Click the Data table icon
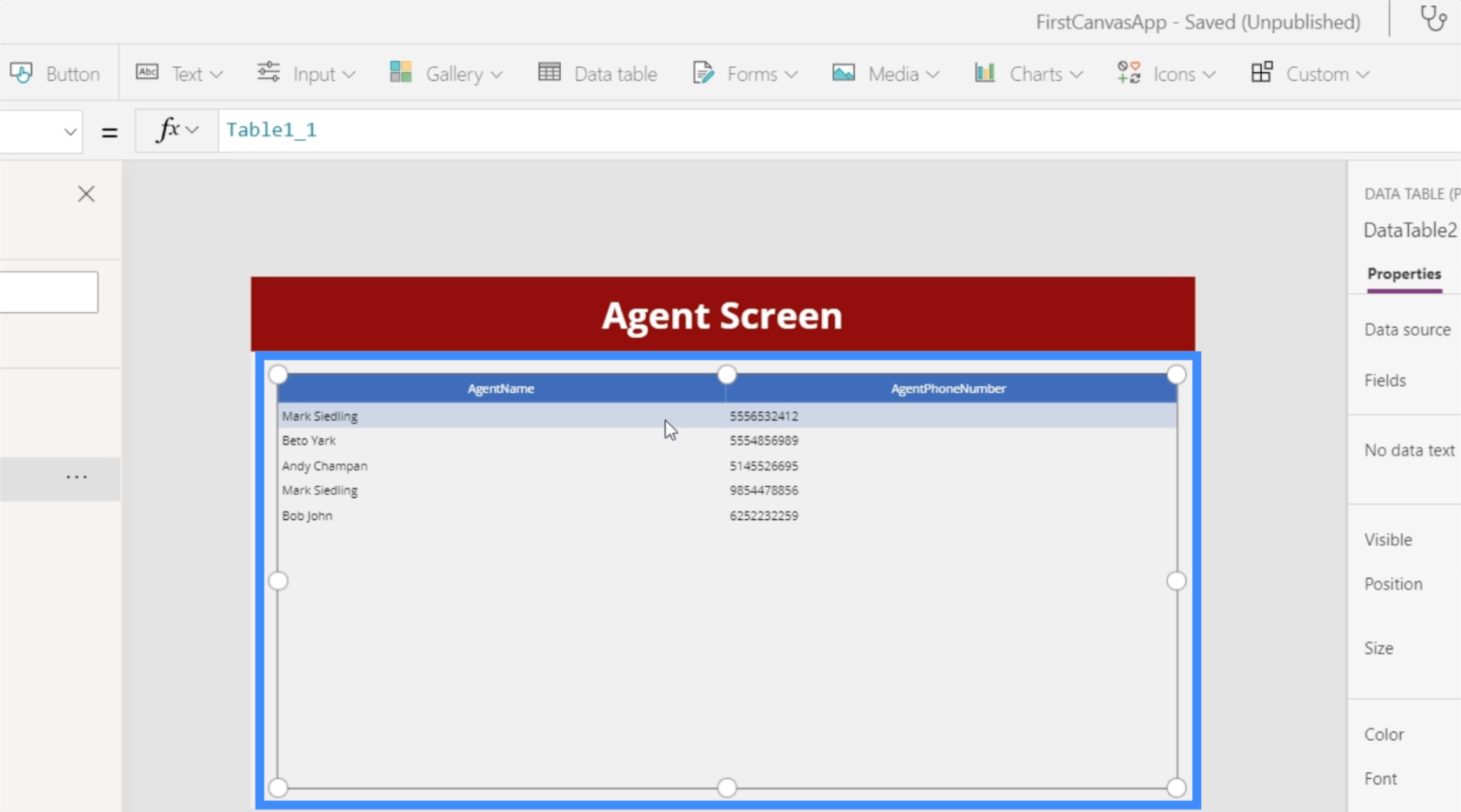 (x=550, y=72)
